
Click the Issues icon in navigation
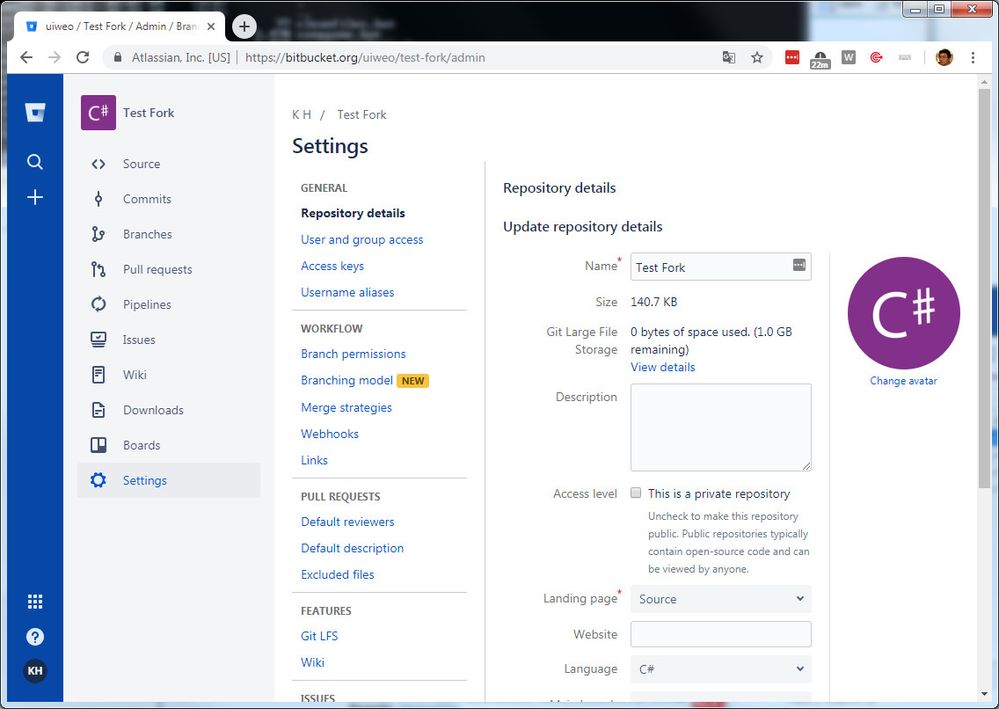pos(98,340)
